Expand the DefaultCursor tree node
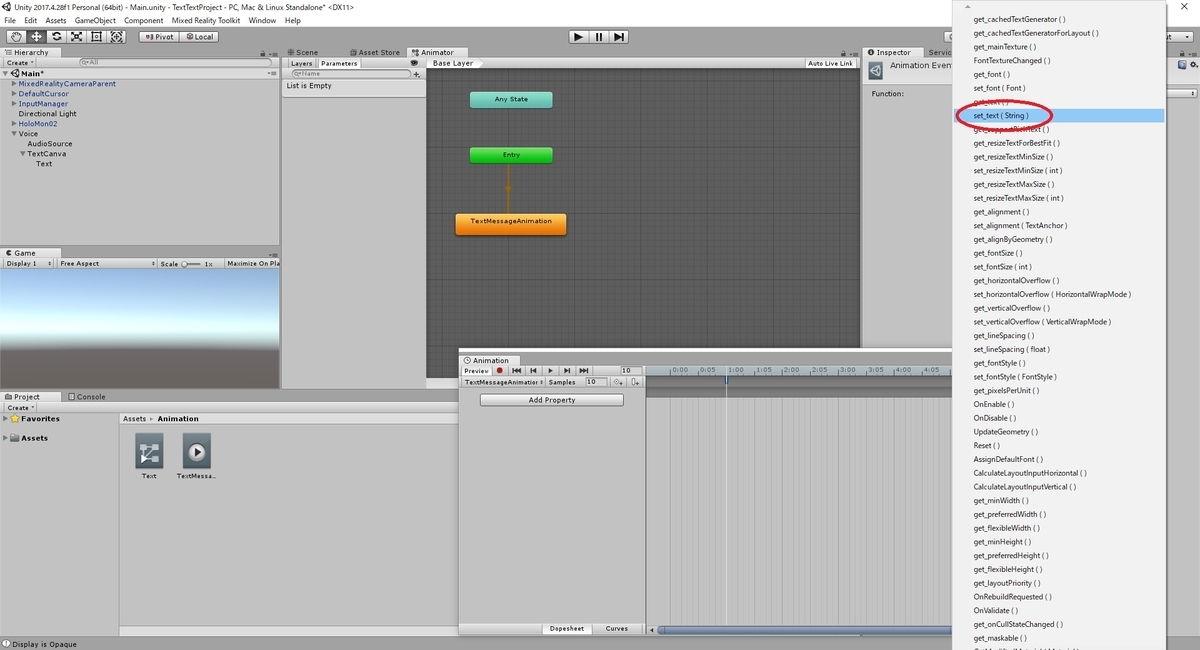 (14, 94)
